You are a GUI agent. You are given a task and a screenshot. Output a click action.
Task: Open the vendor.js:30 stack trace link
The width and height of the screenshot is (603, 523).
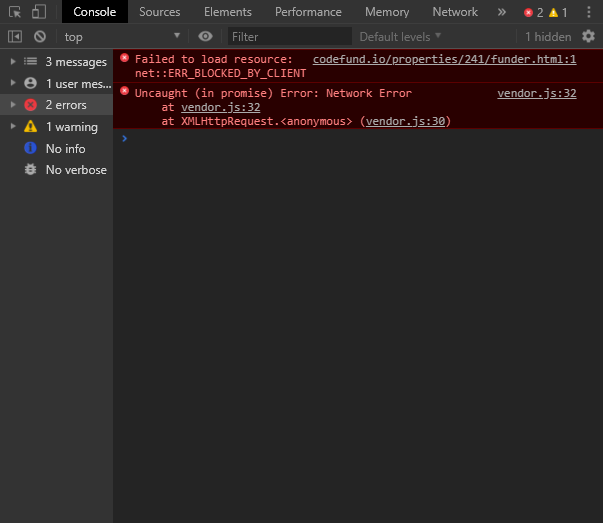405,122
